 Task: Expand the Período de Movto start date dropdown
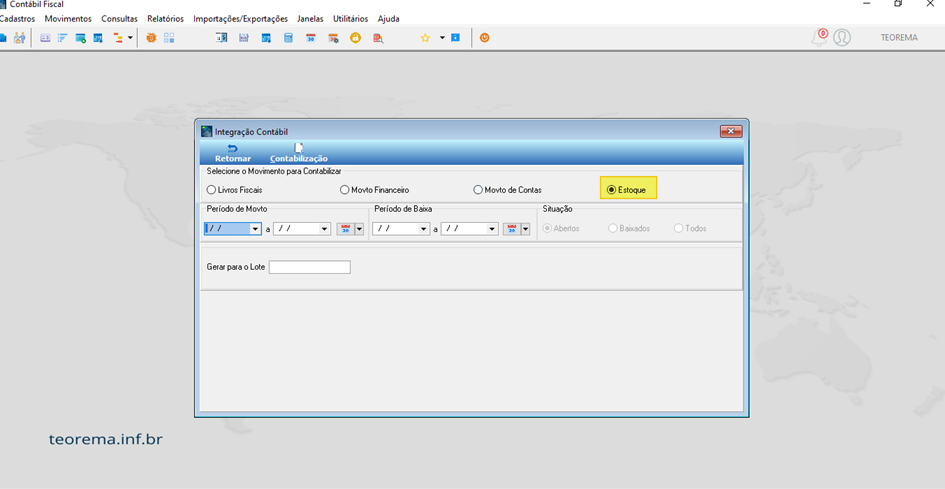click(x=255, y=229)
